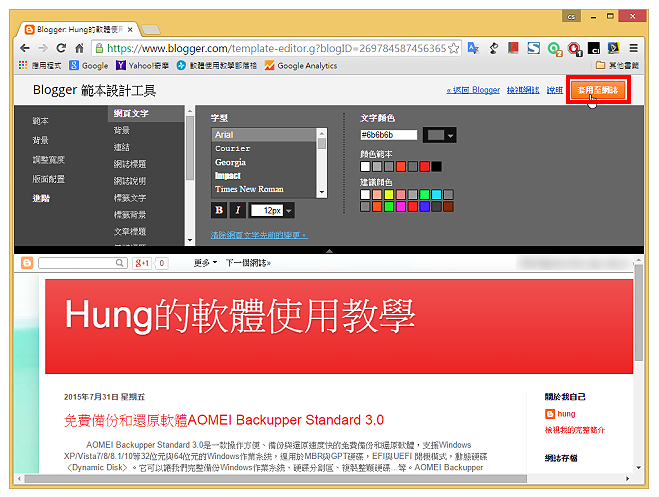Viewport: 659px width, 497px height.
Task: Open the AOMEI Backupper Standard 3.0 post title
Action: 224,420
